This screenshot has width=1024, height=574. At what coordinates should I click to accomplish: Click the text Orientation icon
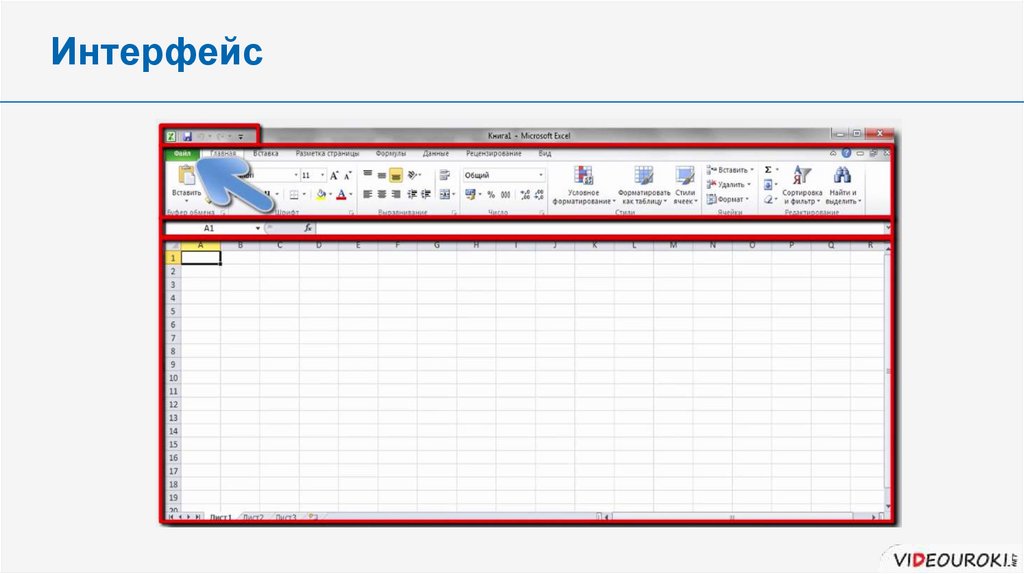[x=412, y=175]
